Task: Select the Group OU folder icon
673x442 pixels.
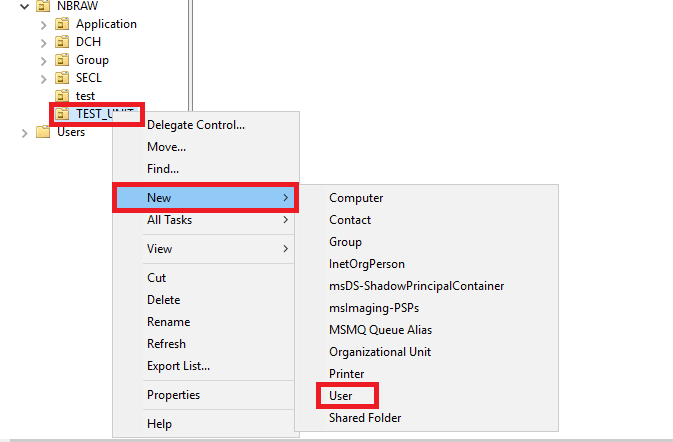Action: coord(62,60)
